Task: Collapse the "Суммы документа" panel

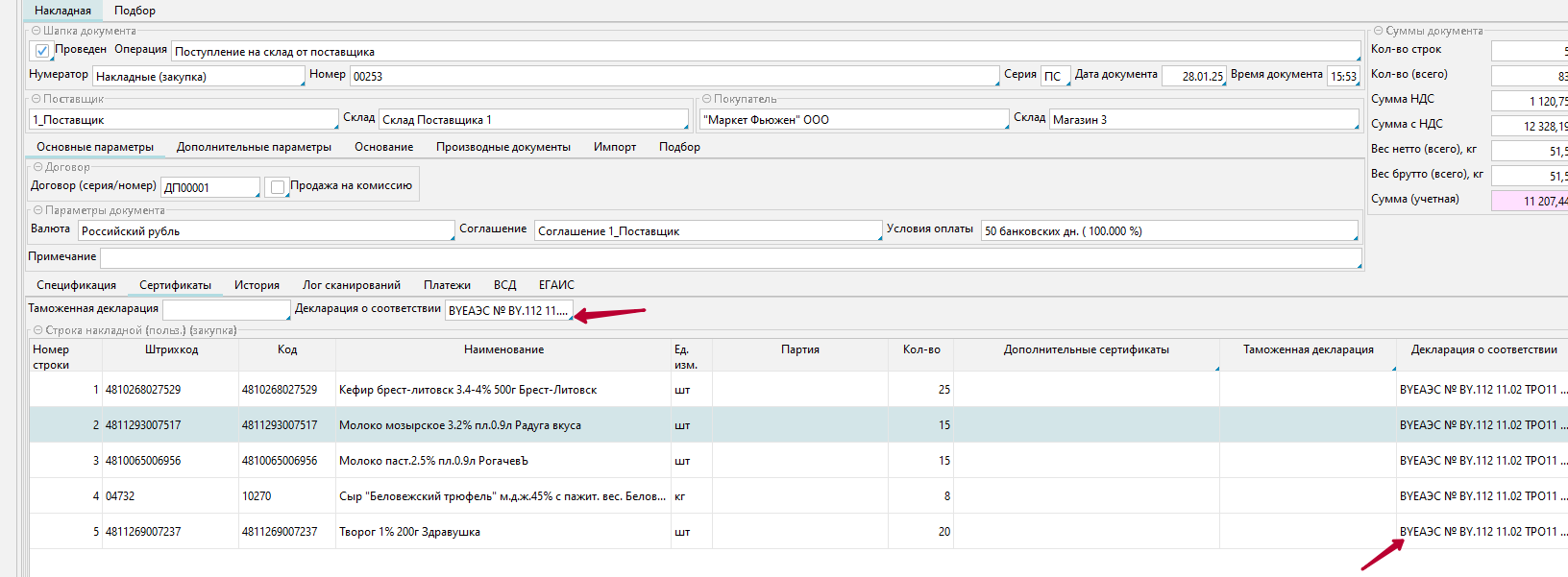Action: (x=1378, y=31)
